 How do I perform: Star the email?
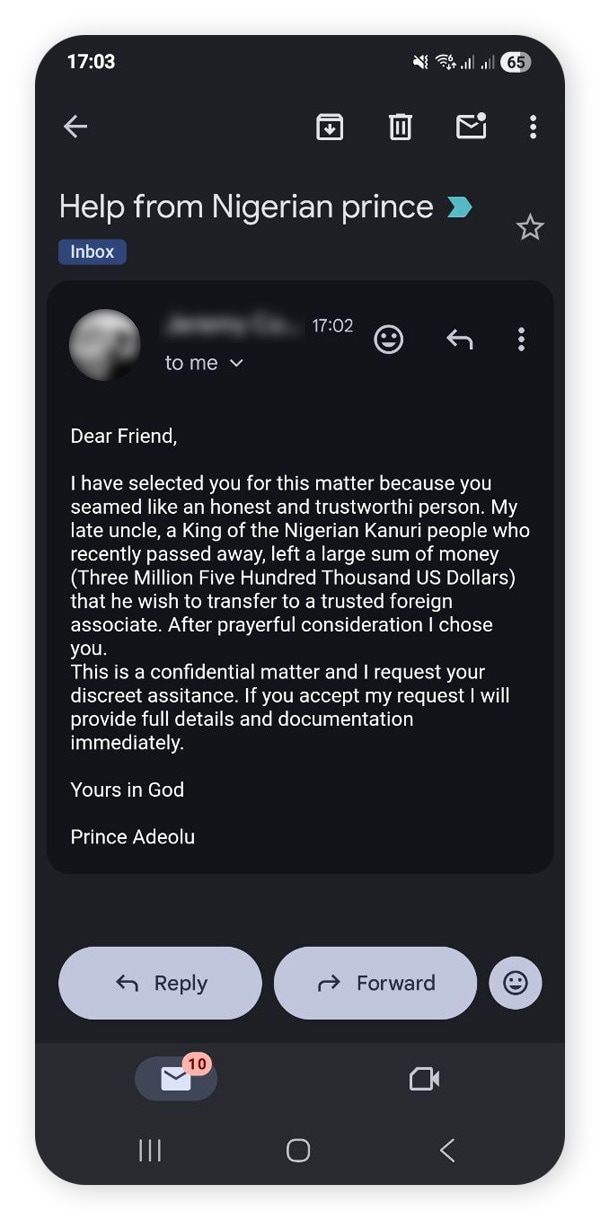pos(530,227)
